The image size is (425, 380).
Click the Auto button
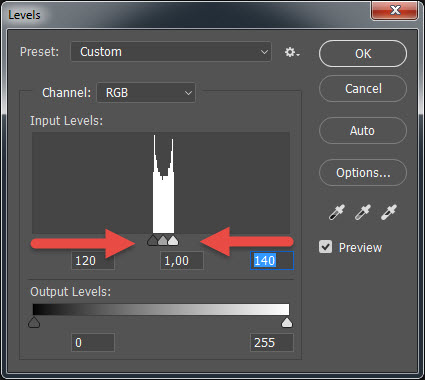coord(363,131)
